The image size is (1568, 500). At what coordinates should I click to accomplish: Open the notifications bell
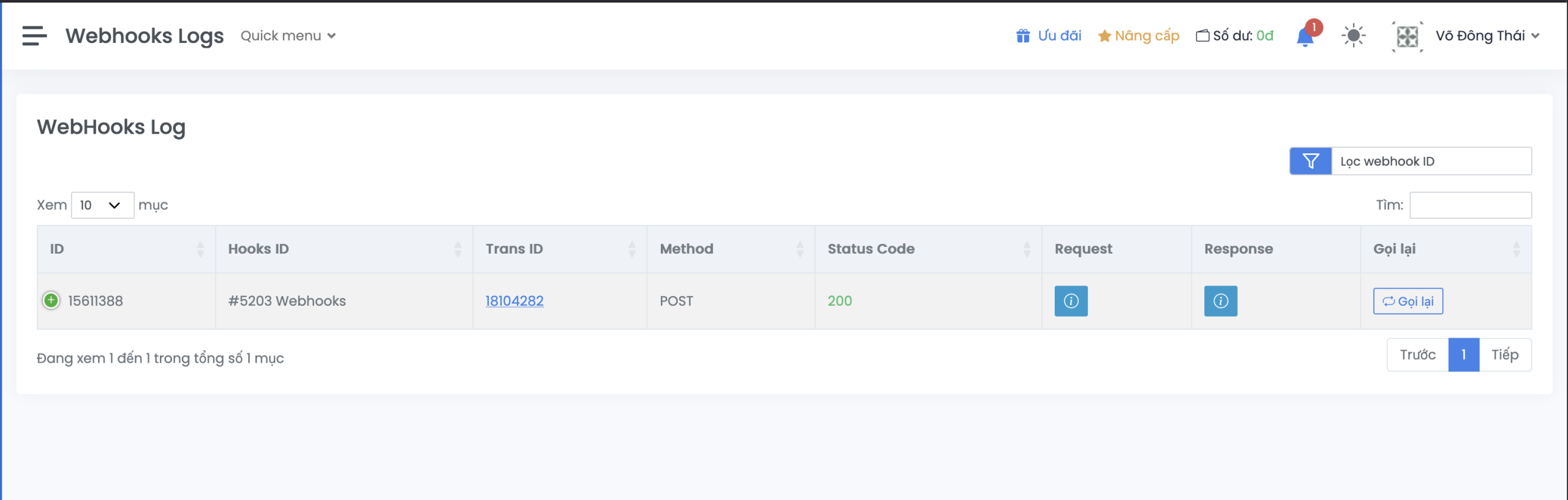click(1305, 37)
